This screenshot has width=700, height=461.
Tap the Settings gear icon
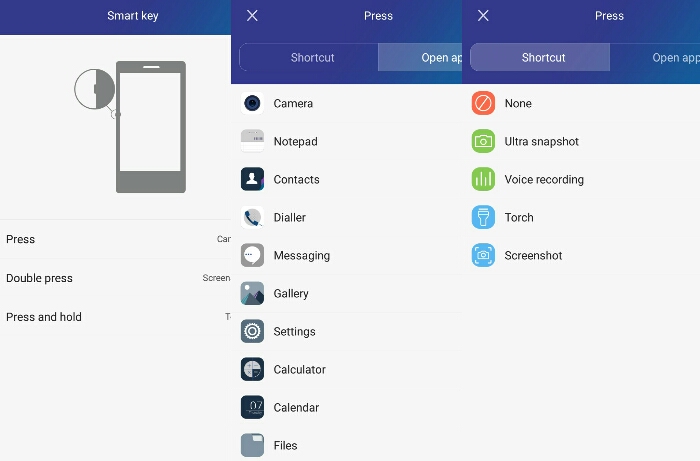(x=252, y=331)
